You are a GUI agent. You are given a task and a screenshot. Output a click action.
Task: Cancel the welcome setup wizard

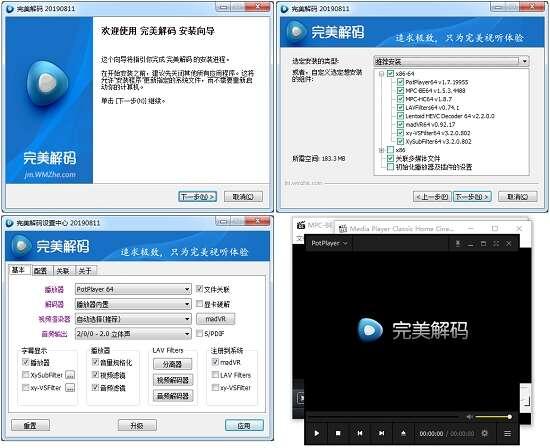point(243,196)
